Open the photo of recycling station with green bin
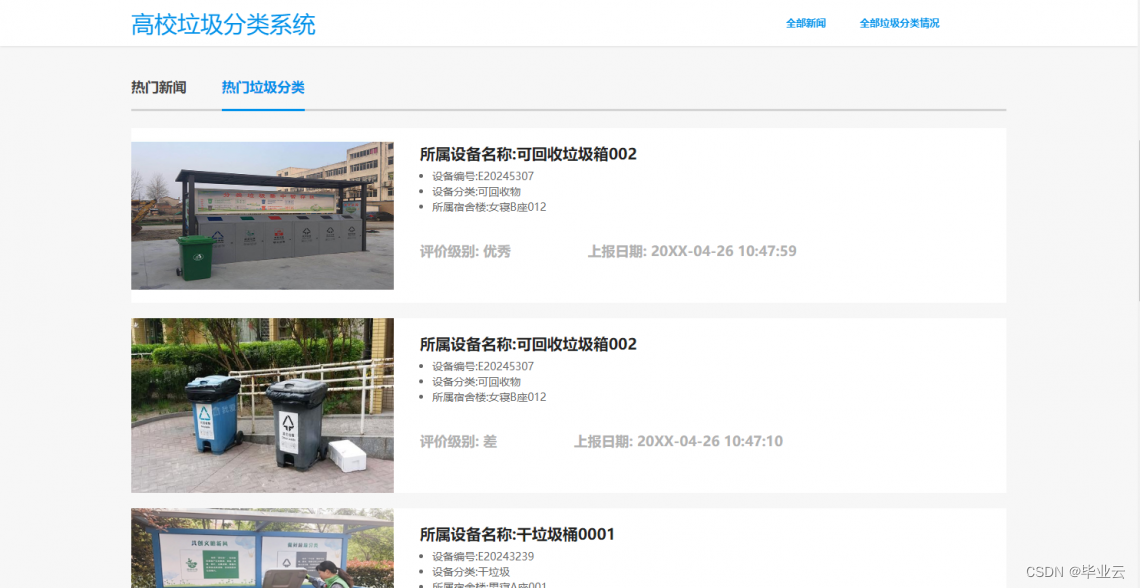 click(262, 215)
